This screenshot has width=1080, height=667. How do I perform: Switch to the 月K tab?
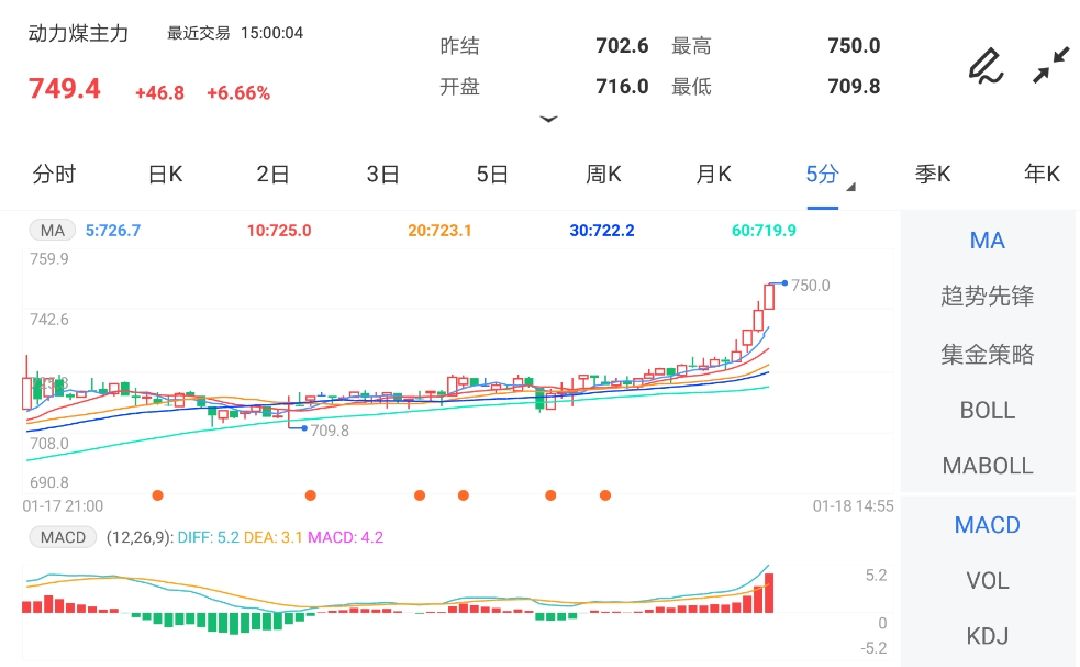click(x=714, y=174)
